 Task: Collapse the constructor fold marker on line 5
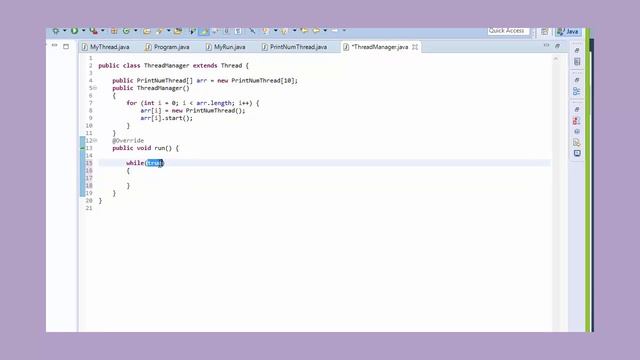(x=95, y=88)
